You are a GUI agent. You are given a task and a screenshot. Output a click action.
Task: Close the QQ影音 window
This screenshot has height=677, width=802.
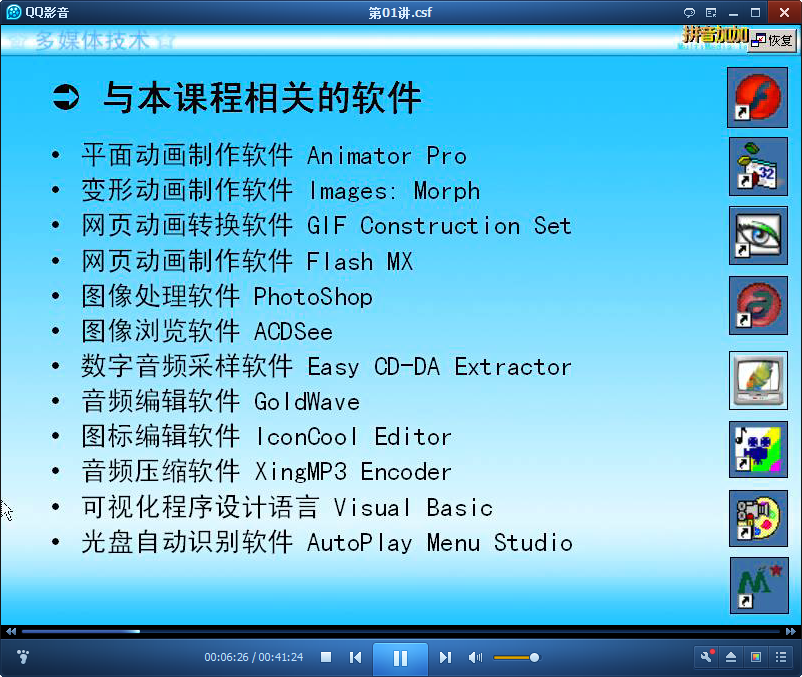(x=784, y=12)
